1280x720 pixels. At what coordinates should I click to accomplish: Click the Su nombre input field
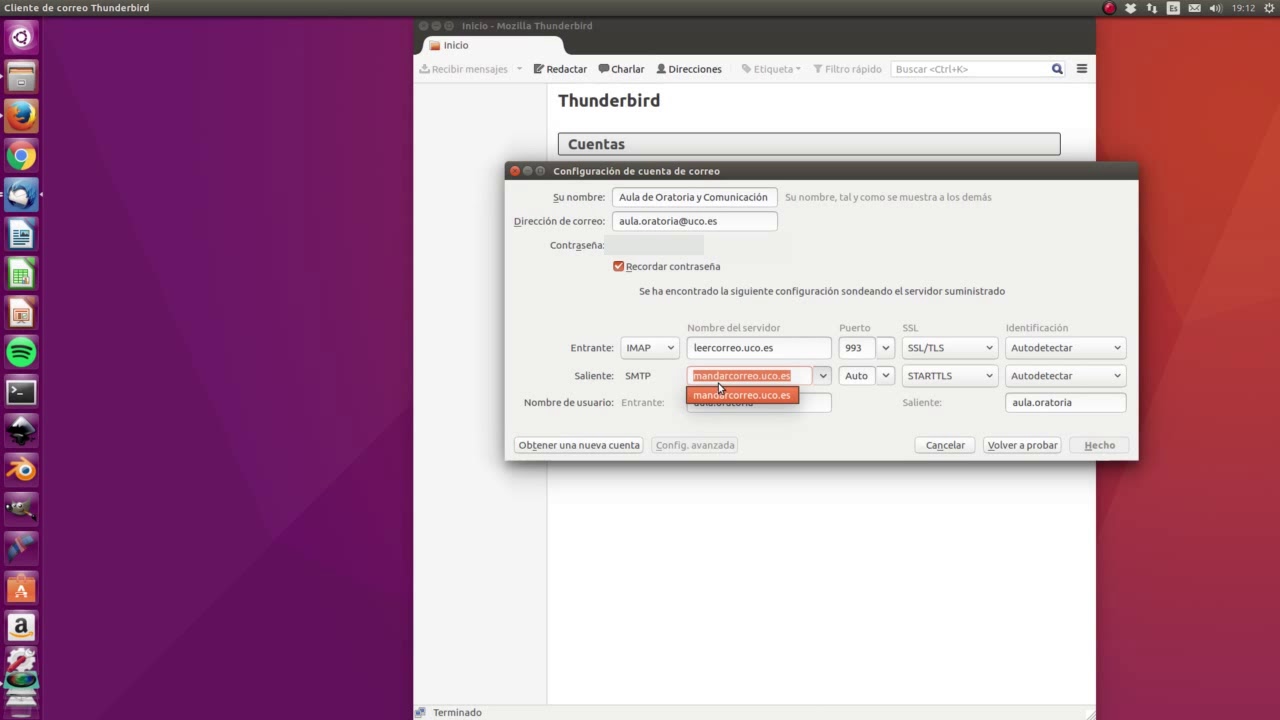point(695,197)
